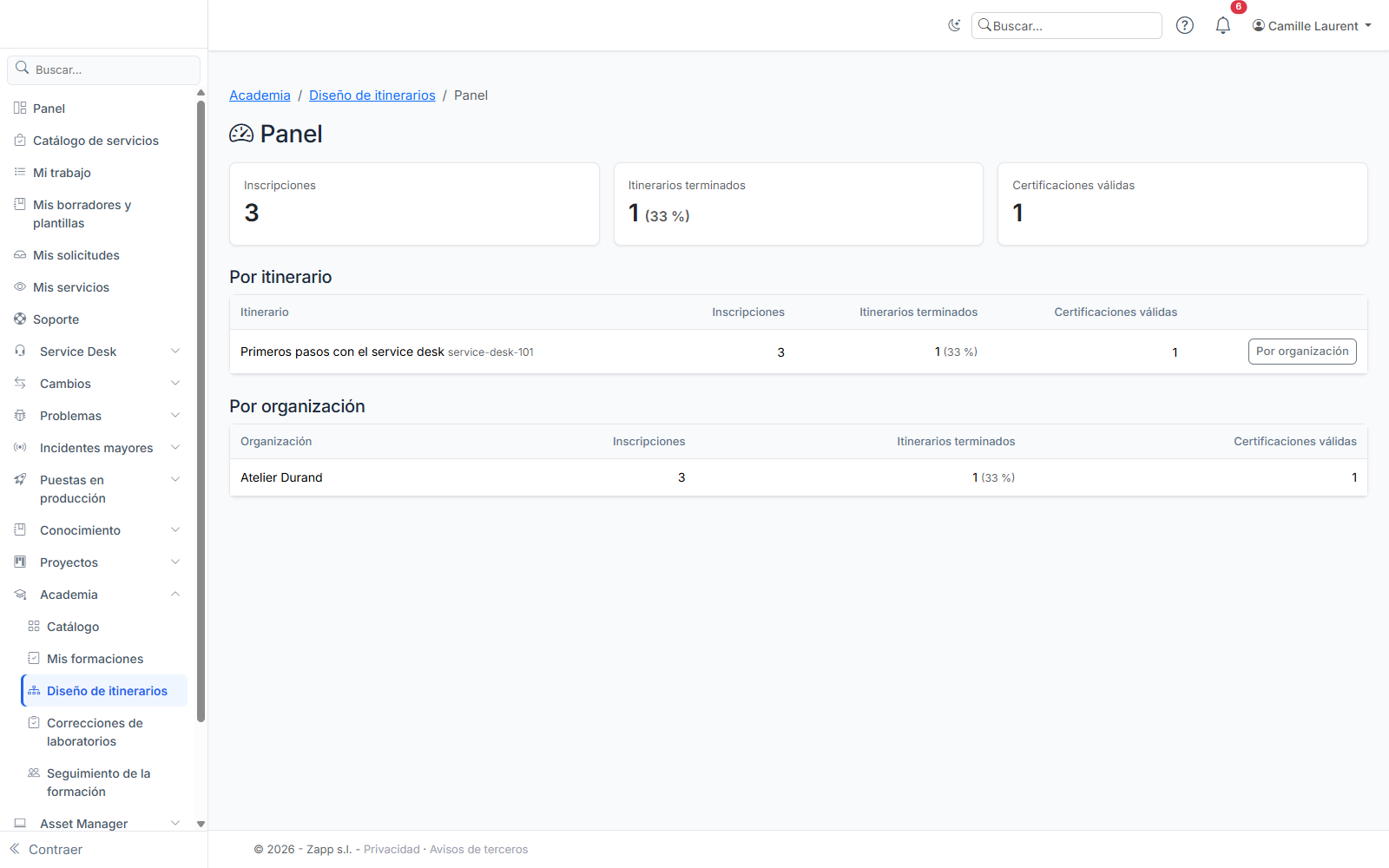Open Camille Laurent user menu
This screenshot has height=868, width=1389.
[1312, 26]
